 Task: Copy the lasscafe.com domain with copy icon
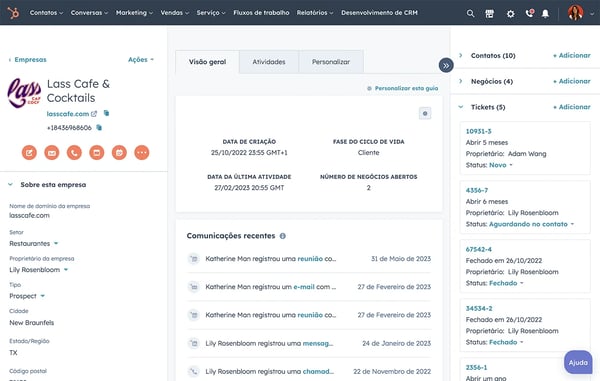[106, 113]
